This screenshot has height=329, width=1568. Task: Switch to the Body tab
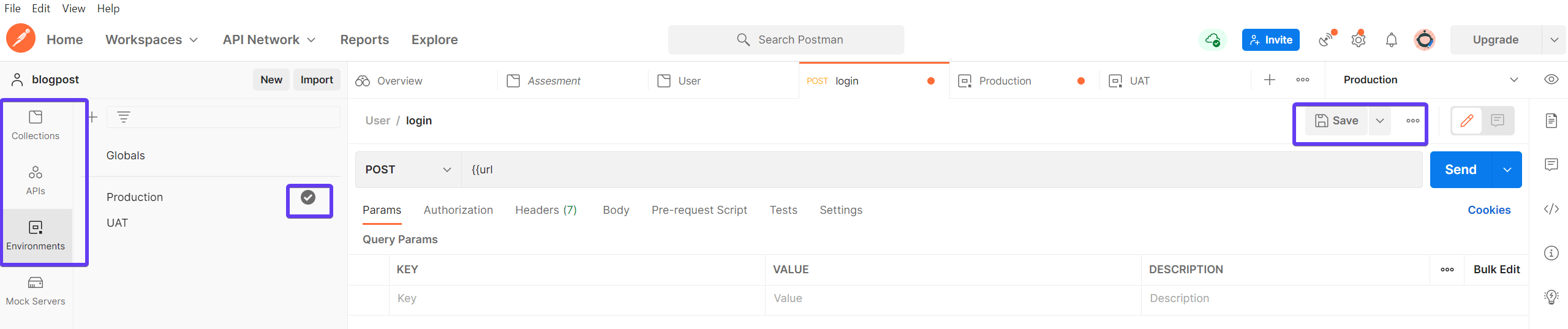(616, 210)
